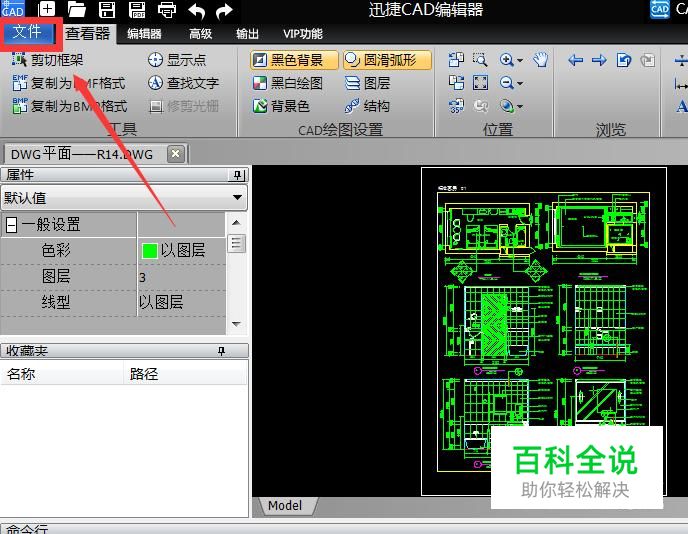Open the 背景色 background color picker

click(x=281, y=106)
